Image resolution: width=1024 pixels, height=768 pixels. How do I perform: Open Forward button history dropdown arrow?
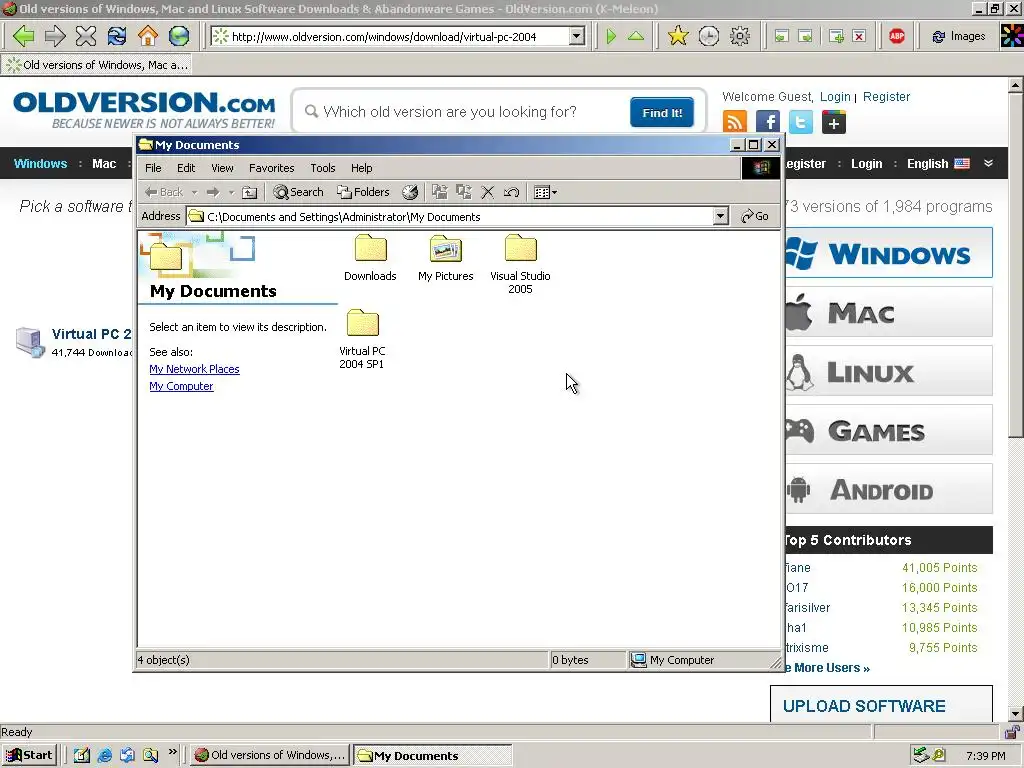[x=231, y=192]
